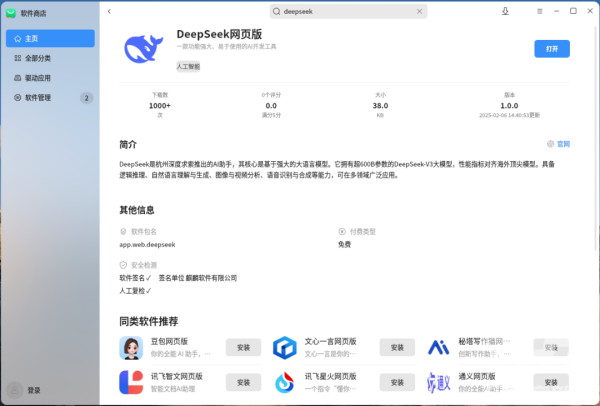Click the app.web.deepseek package name
600x406 pixels.
coord(147,245)
